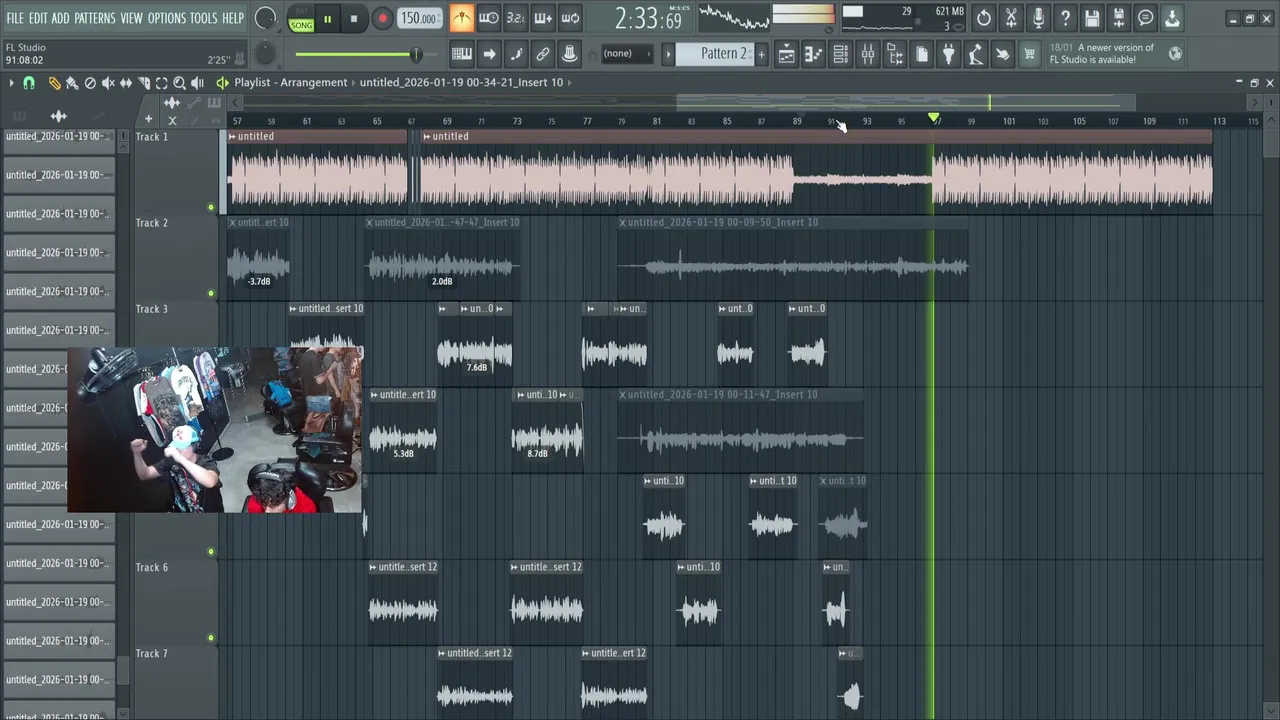Toggle the recording countdown button
Screen dimensions: 1280x720
[515, 18]
